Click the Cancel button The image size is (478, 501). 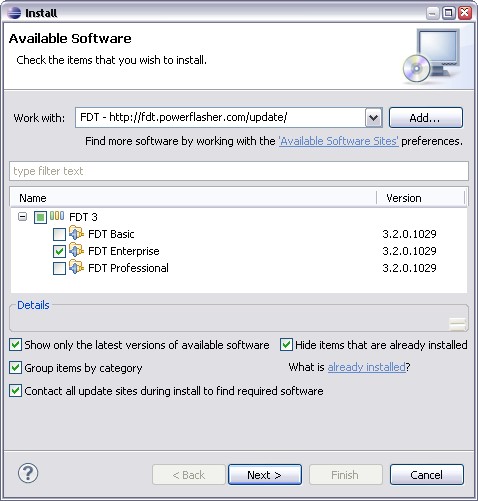427,475
